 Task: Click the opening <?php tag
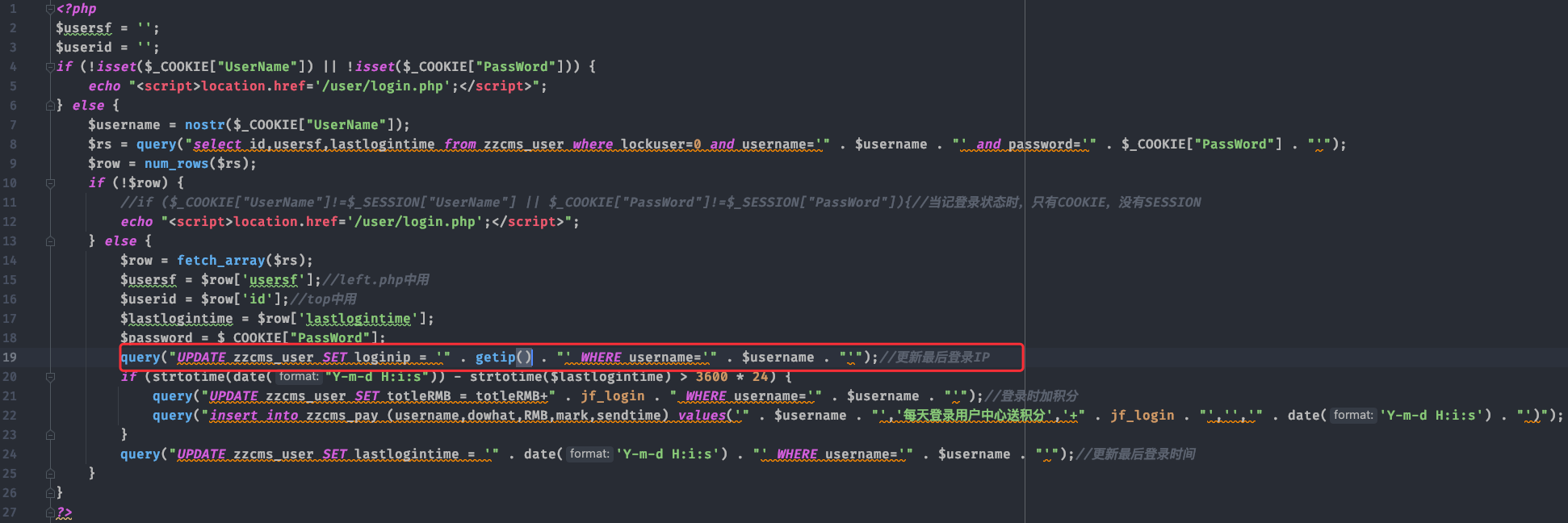tap(76, 9)
